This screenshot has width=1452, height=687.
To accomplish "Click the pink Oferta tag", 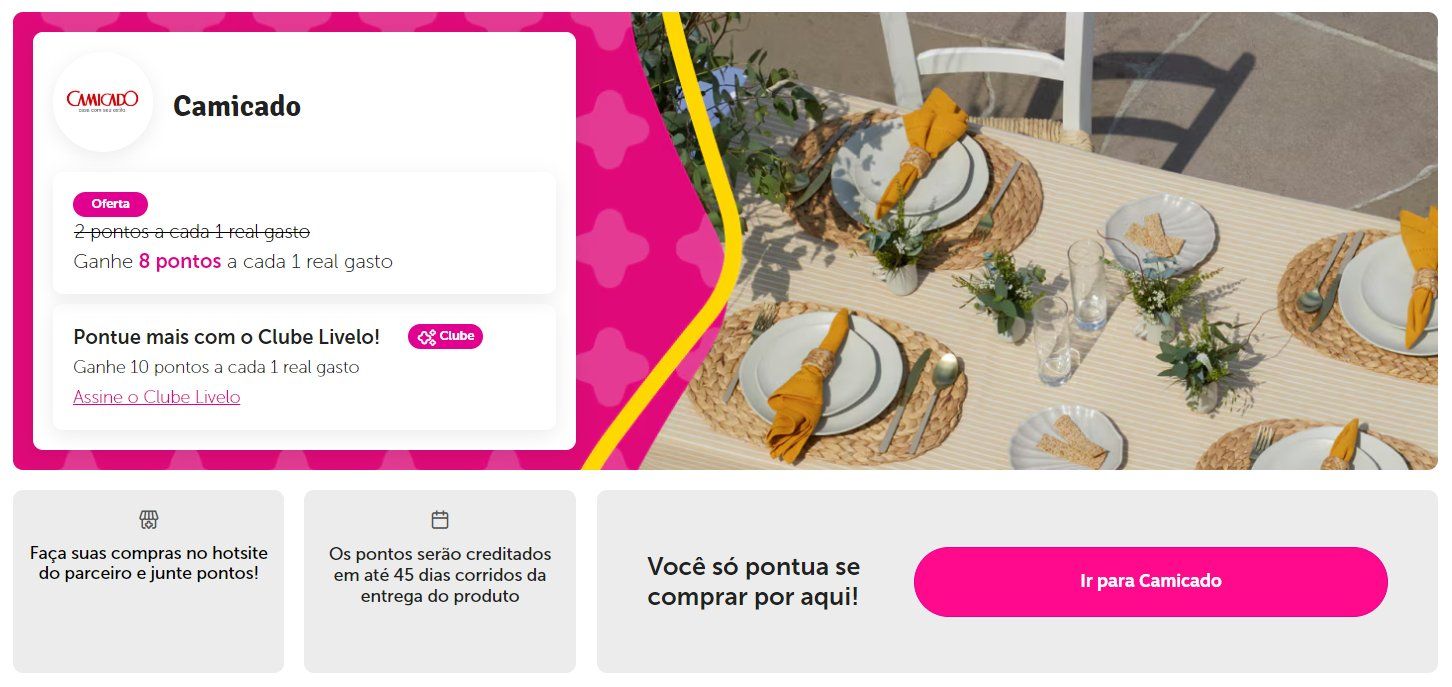I will coord(110,204).
